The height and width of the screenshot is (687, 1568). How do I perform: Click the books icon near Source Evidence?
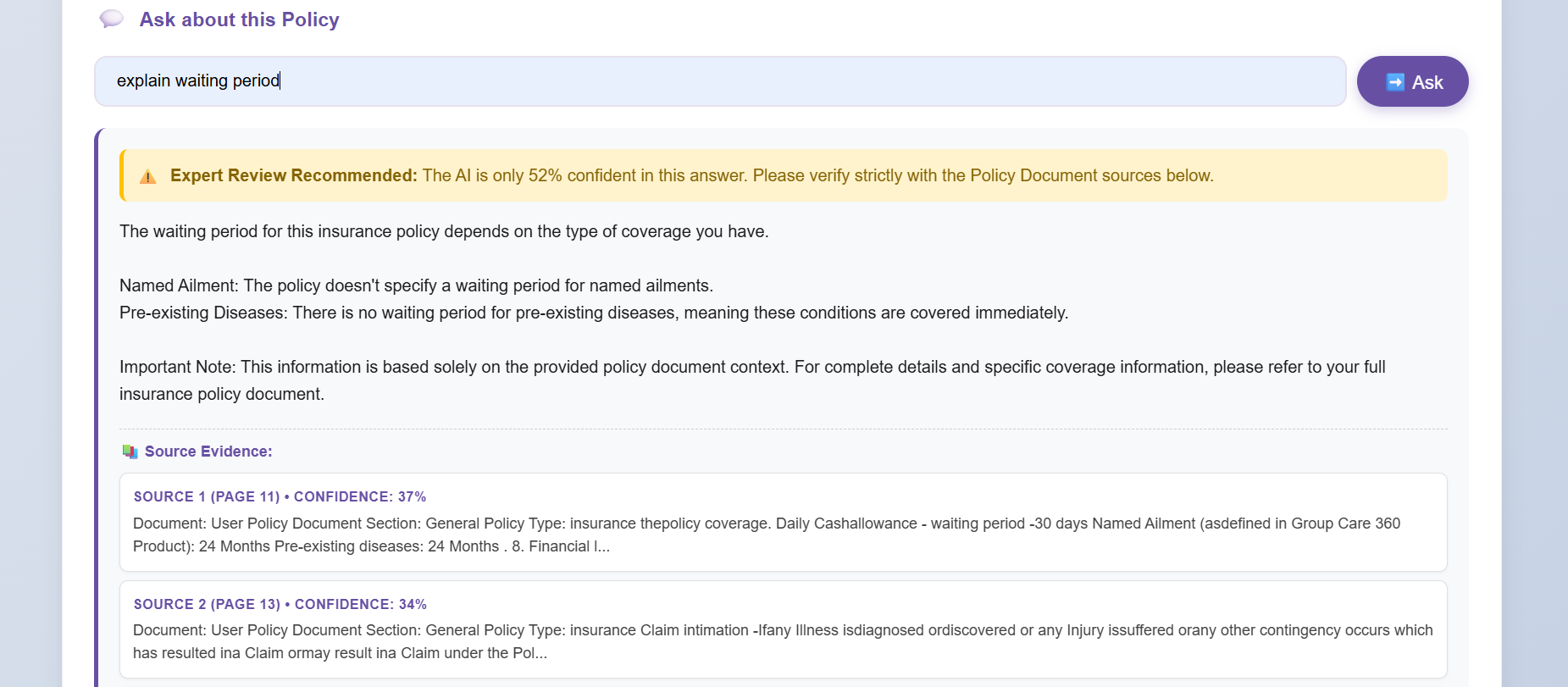click(x=130, y=452)
